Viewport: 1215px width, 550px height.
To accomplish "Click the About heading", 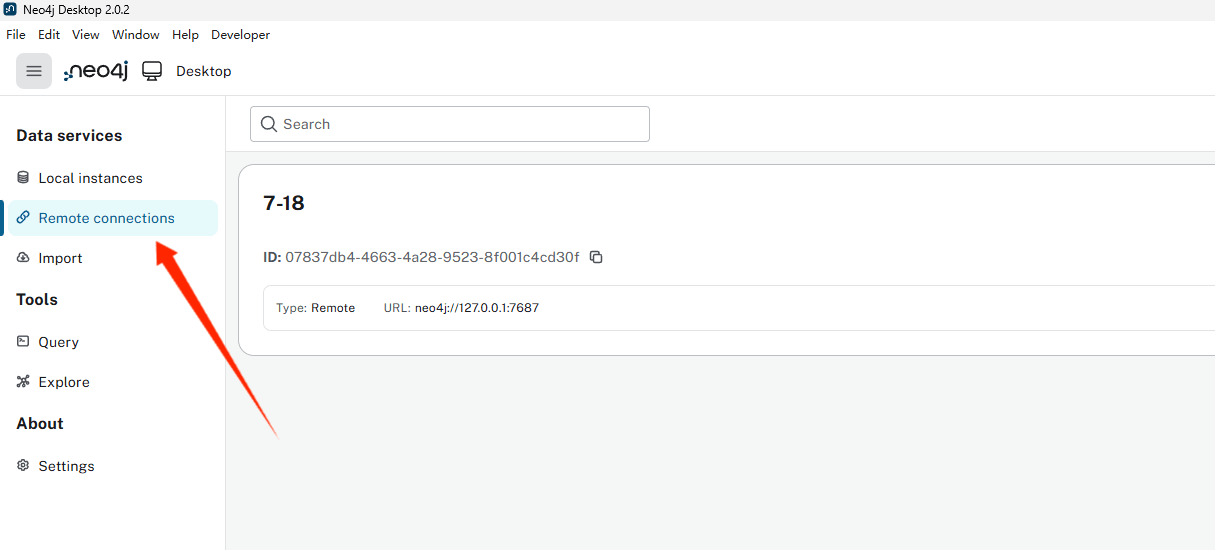I will pos(40,424).
